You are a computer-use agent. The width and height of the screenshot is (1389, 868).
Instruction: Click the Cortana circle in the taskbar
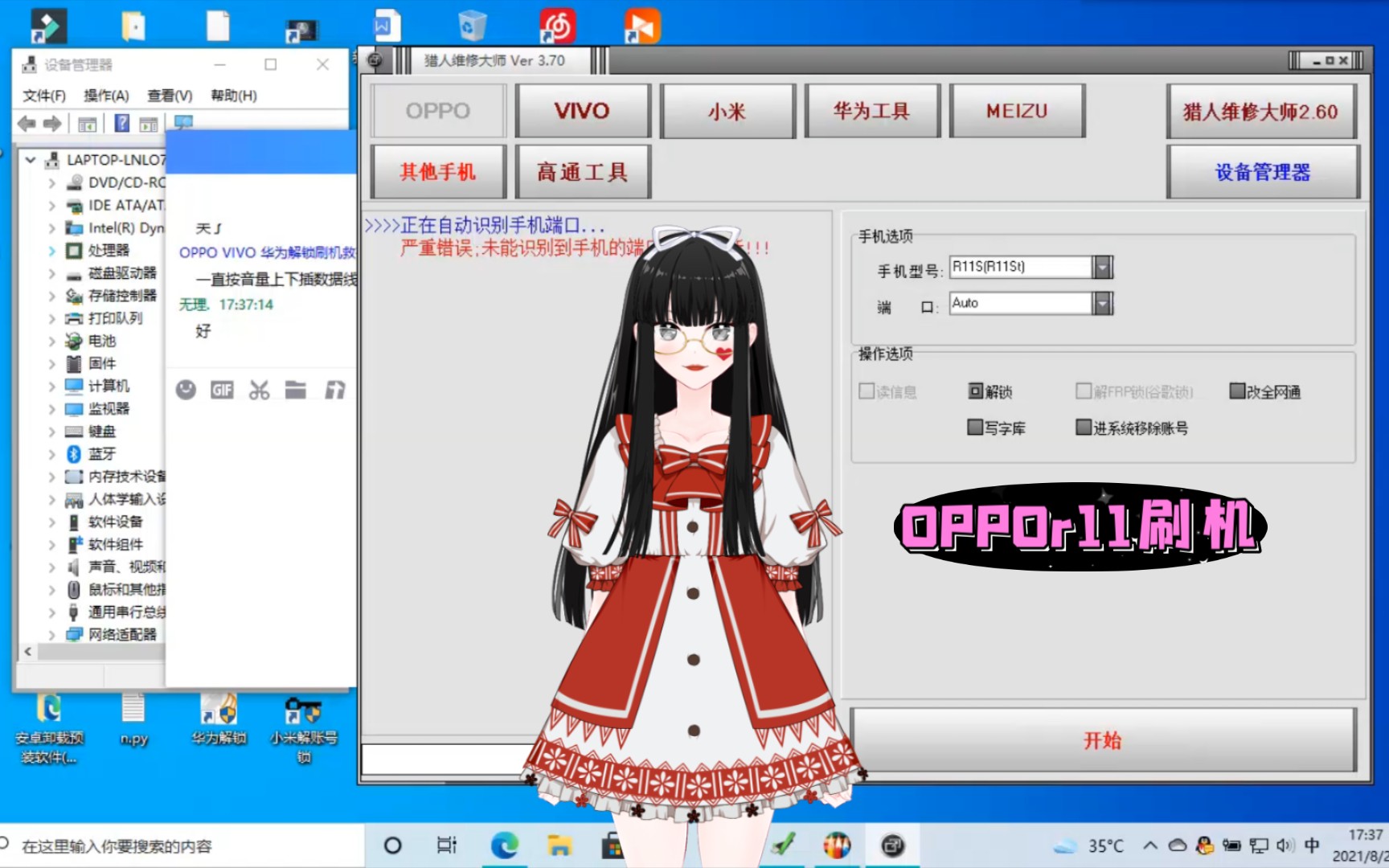392,845
